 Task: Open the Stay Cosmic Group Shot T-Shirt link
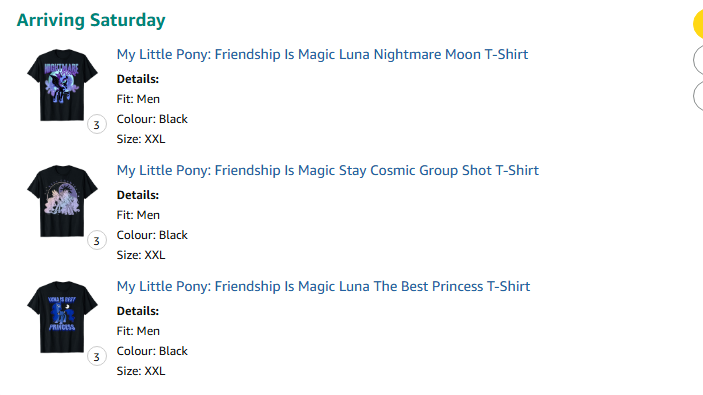pos(328,170)
